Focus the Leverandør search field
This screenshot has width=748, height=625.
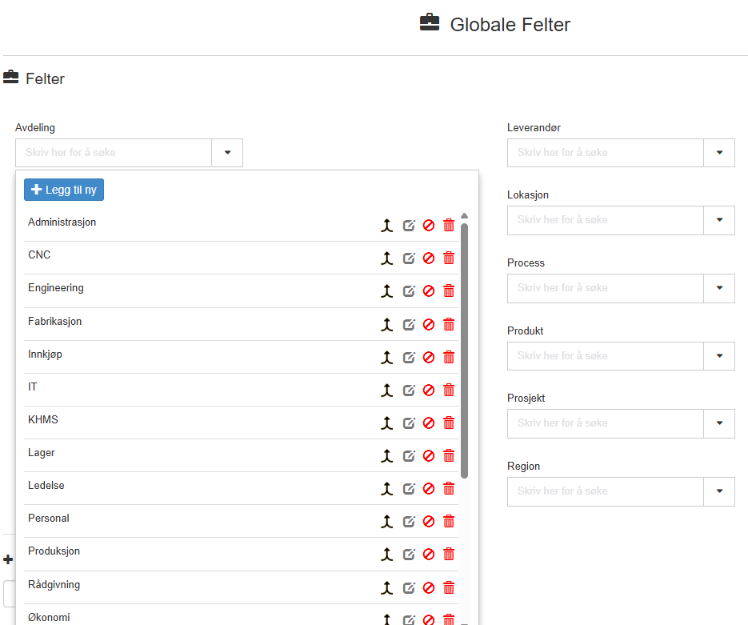tap(605, 153)
